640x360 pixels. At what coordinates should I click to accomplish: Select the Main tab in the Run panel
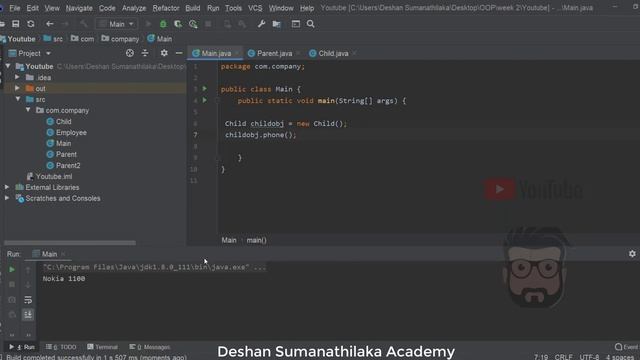pyautogui.click(x=49, y=254)
